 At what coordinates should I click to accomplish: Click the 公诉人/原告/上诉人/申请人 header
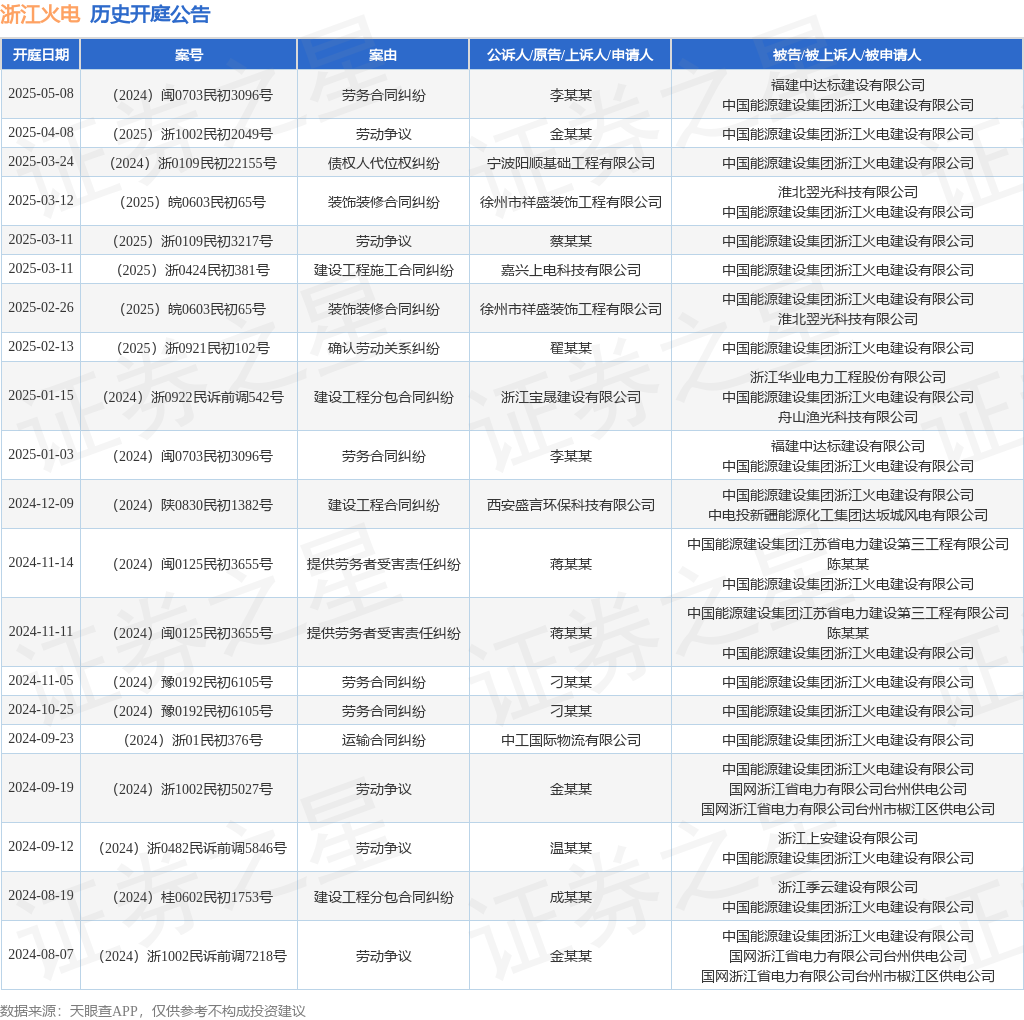tap(570, 55)
